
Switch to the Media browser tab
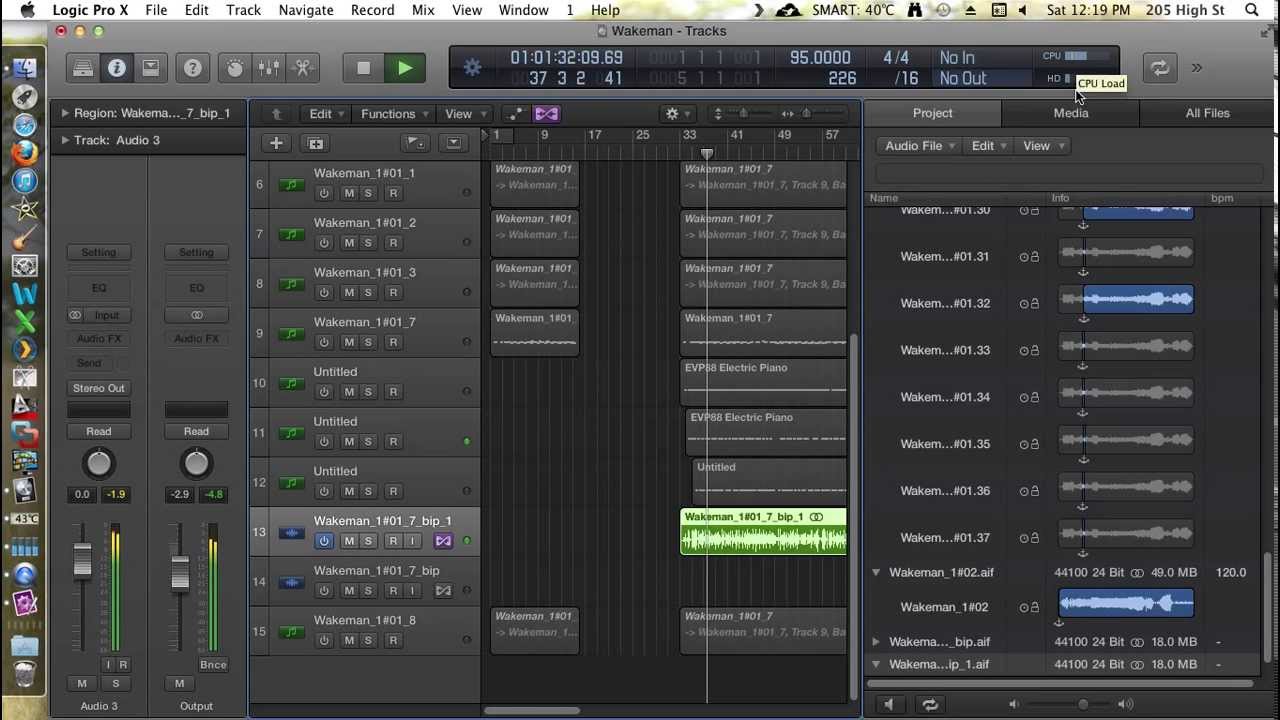click(x=1070, y=113)
